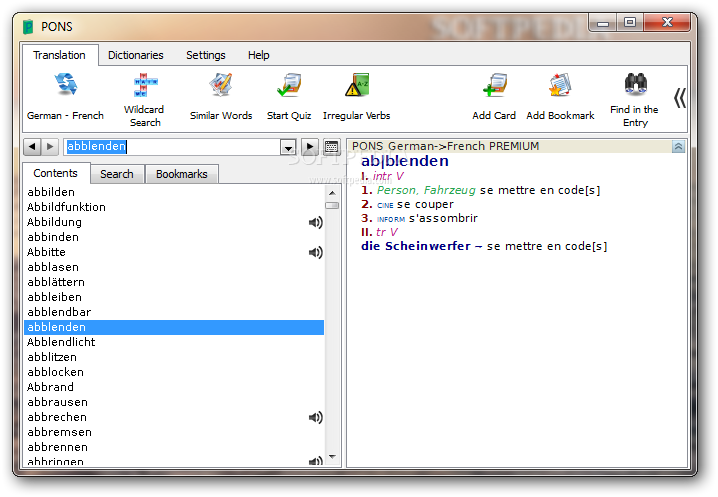
Task: Select Abbildfunktion in the word list
Action: (x=174, y=207)
